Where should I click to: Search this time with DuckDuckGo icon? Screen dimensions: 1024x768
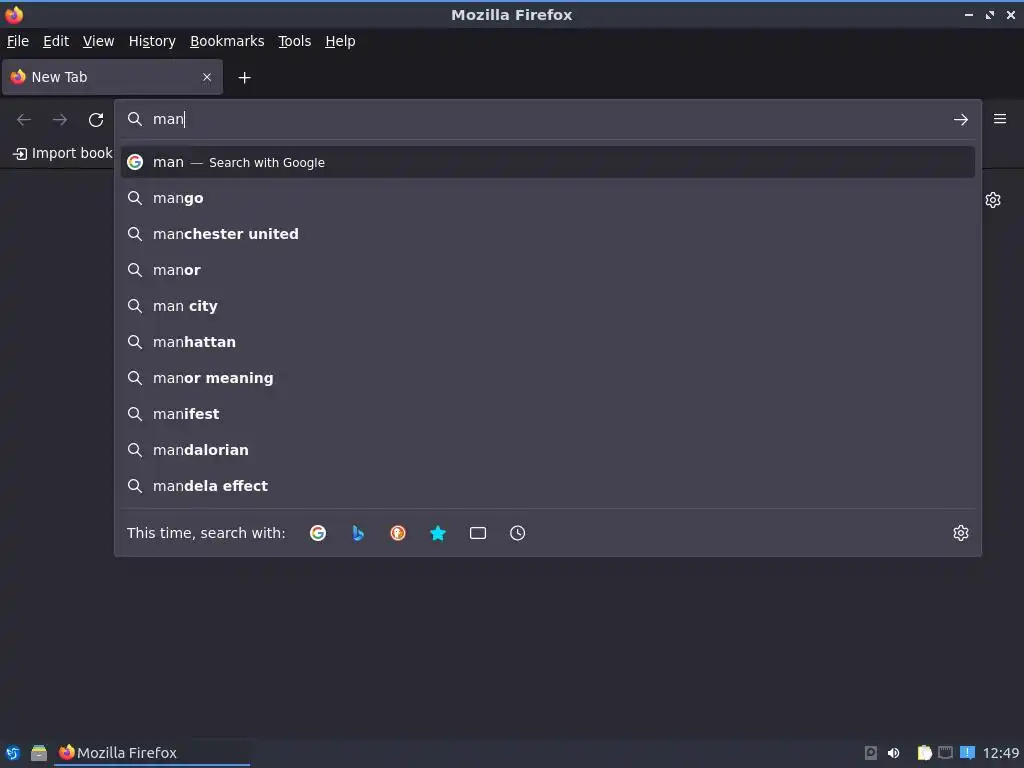click(x=398, y=533)
